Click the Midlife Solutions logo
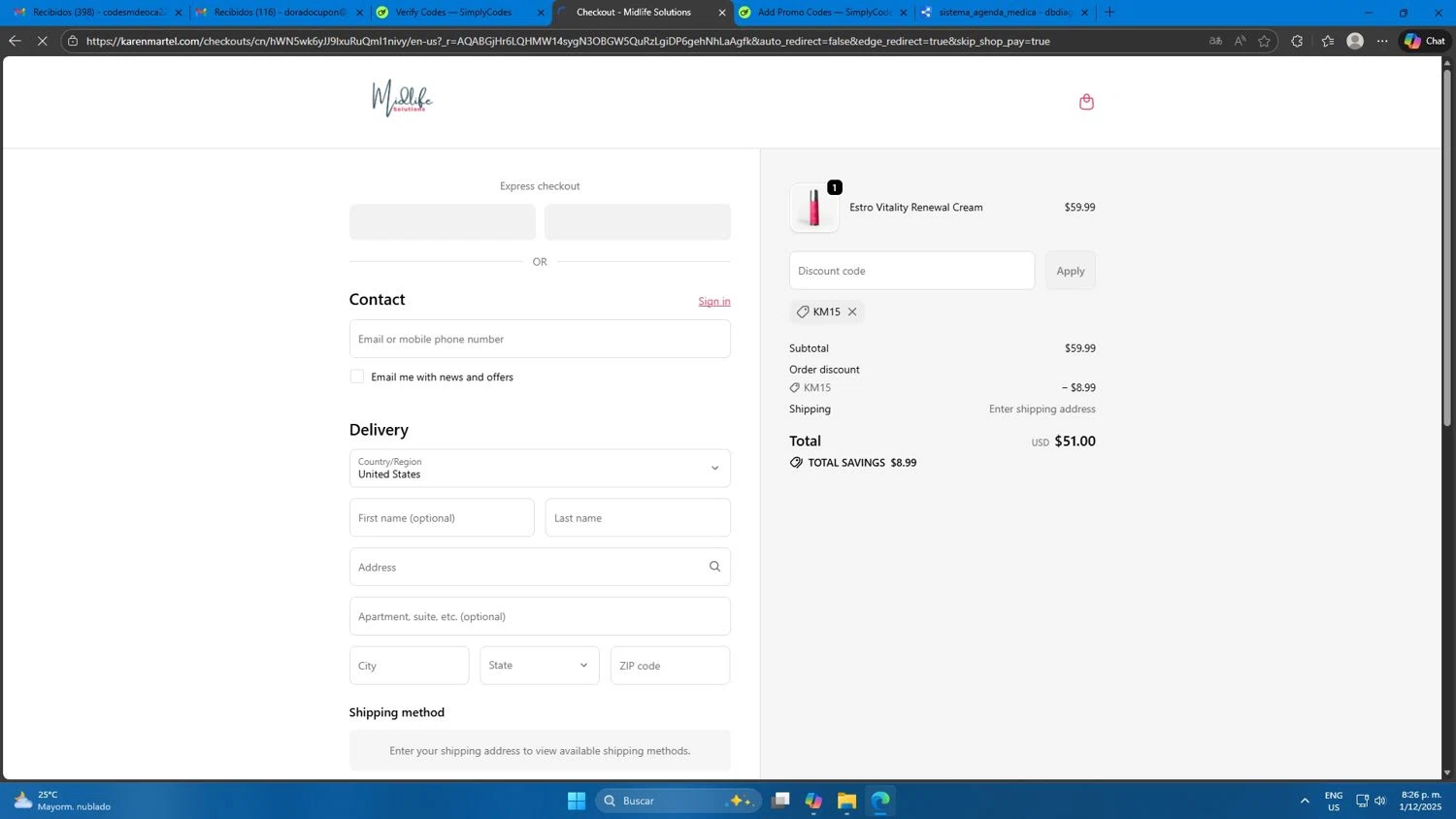This screenshot has width=1456, height=819. (402, 98)
